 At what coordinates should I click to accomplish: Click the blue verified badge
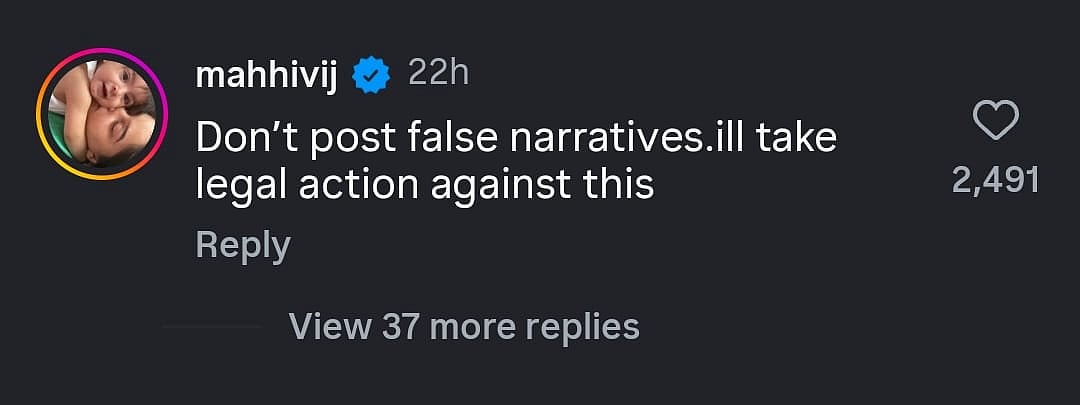coord(371,75)
